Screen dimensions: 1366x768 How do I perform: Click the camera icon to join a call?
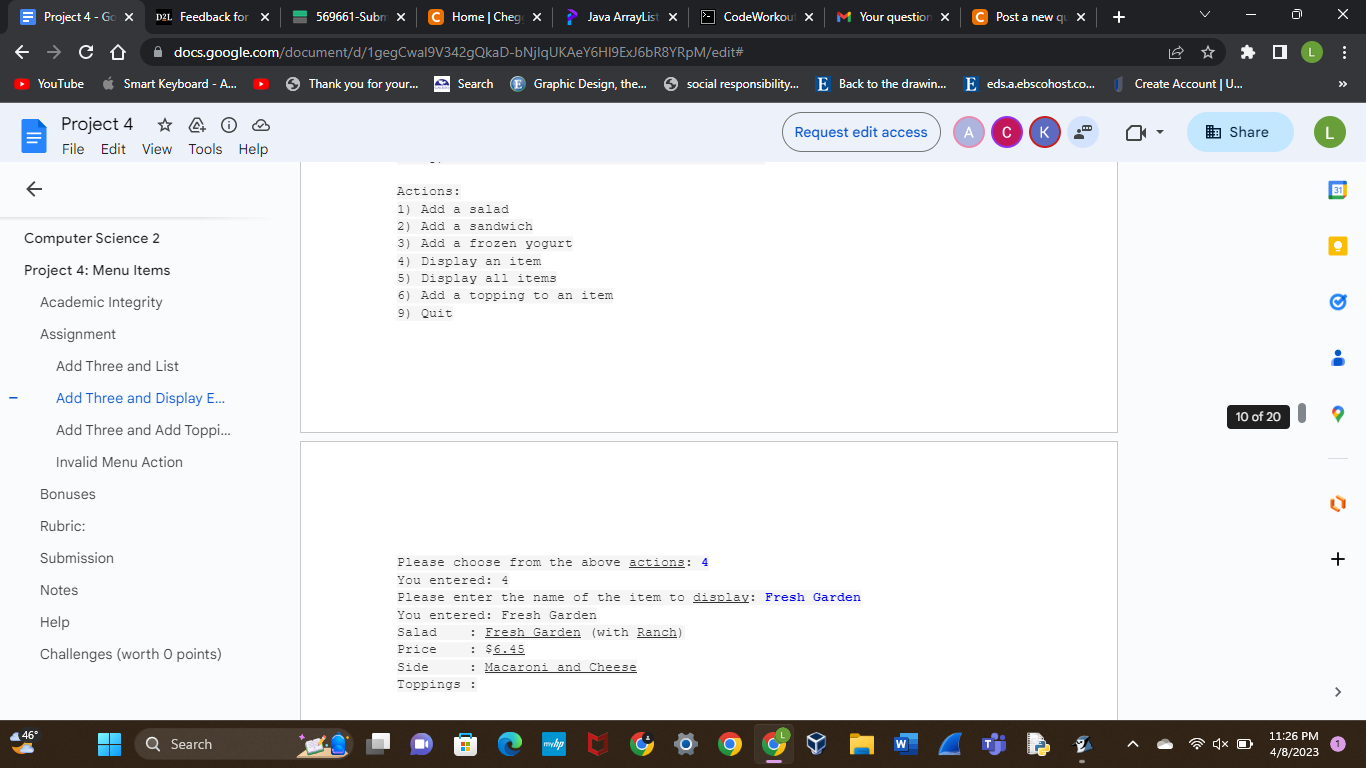(1135, 131)
